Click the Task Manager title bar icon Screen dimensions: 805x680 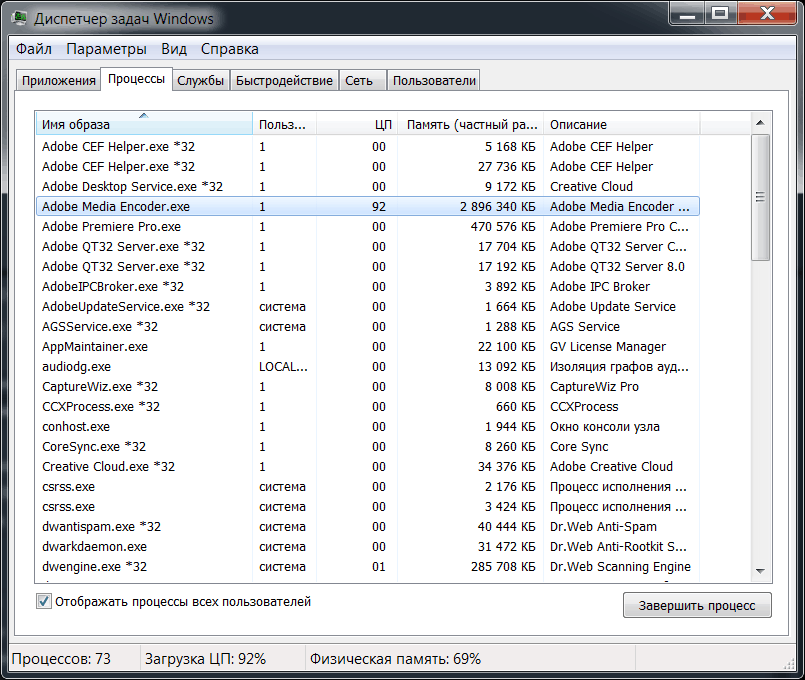(20, 18)
